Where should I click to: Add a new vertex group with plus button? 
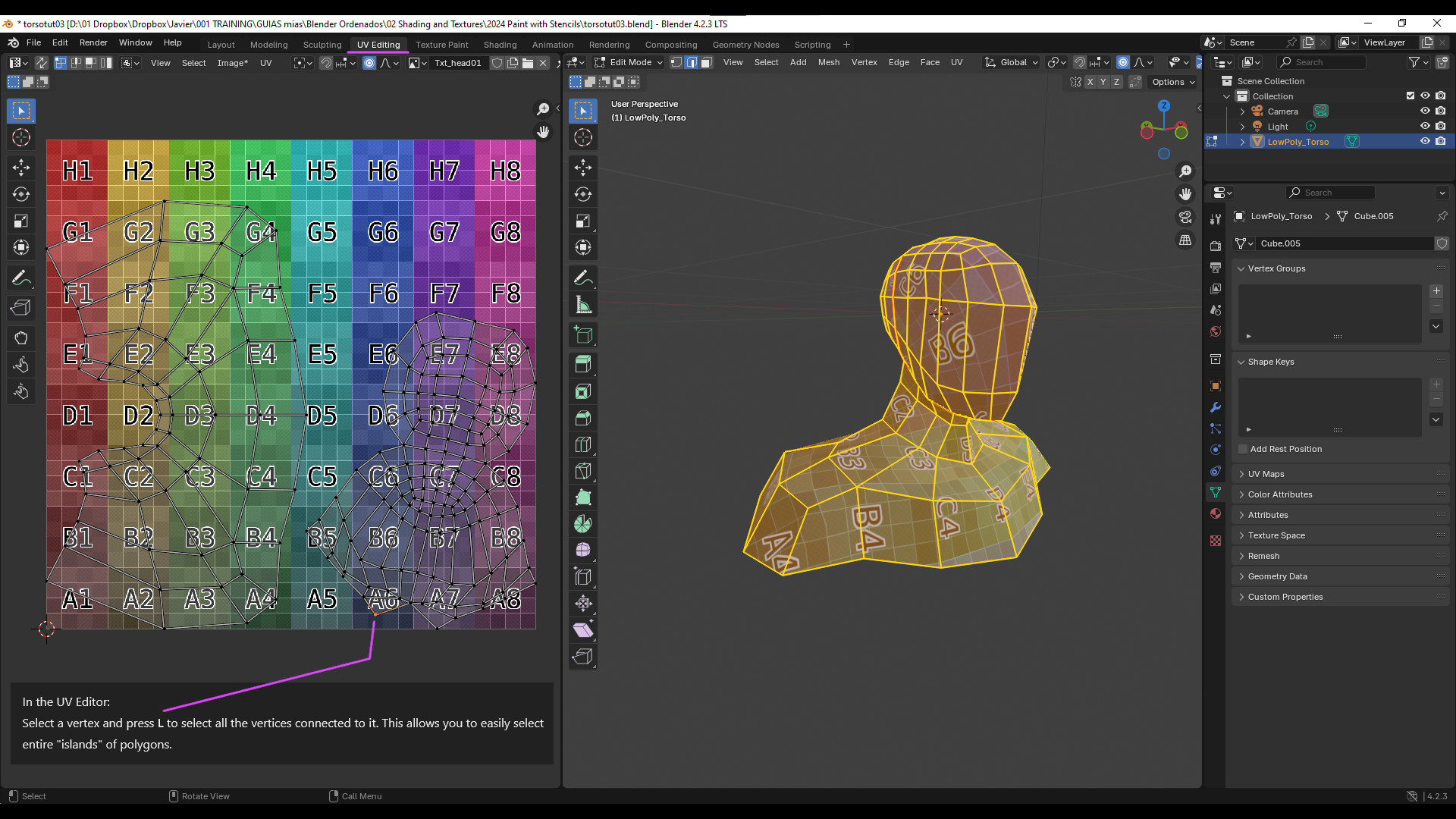point(1436,291)
